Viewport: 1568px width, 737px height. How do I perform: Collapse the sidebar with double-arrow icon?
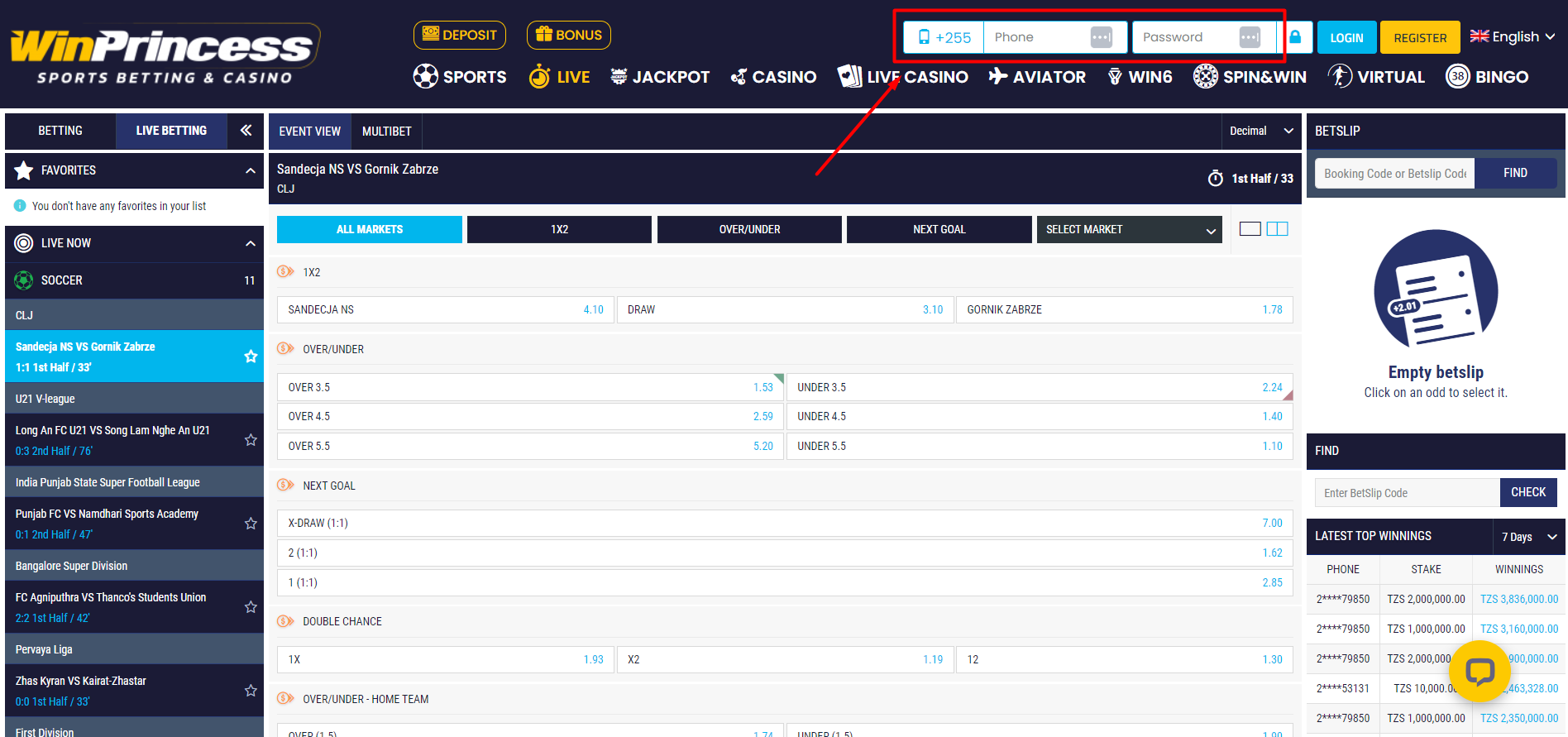(x=246, y=130)
